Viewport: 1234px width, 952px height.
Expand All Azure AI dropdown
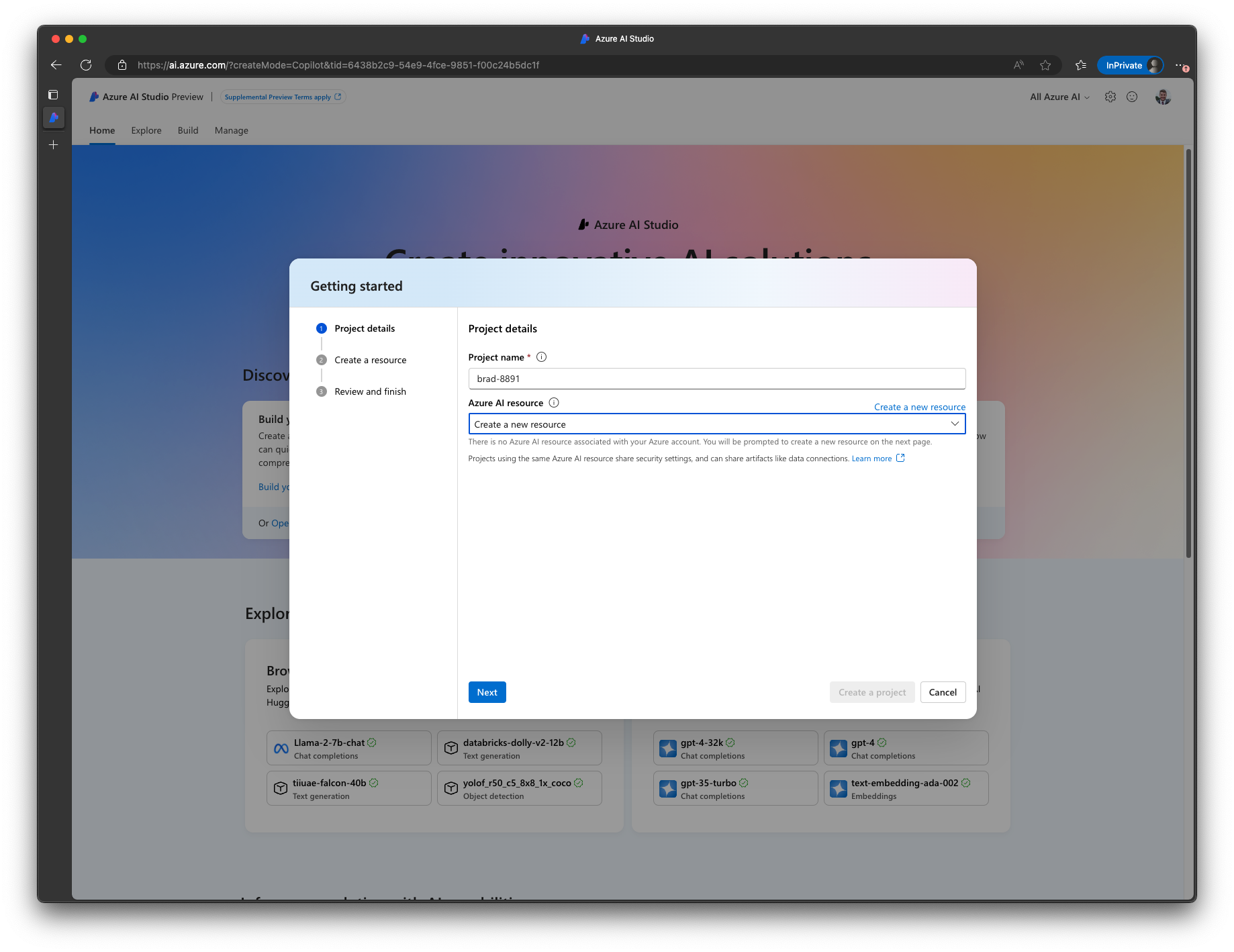[x=1059, y=97]
